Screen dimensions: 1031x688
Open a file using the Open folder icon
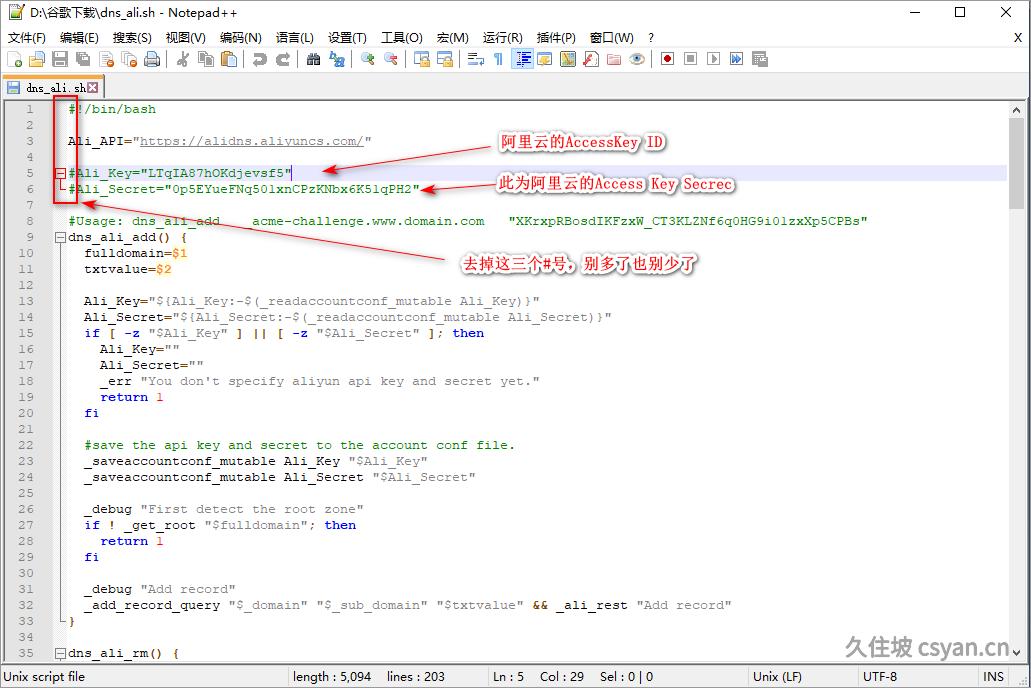coord(37,59)
